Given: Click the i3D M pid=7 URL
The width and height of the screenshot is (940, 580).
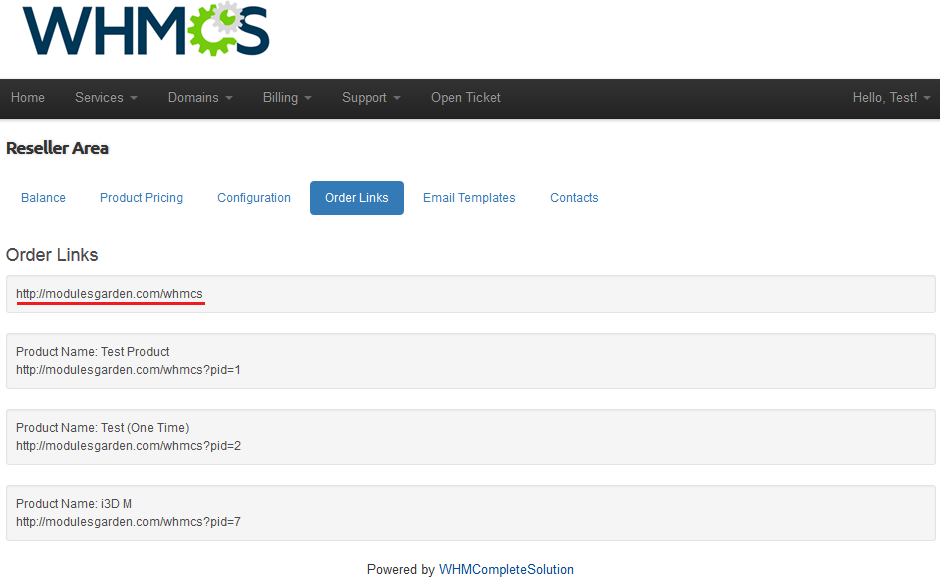Looking at the screenshot, I should (128, 522).
